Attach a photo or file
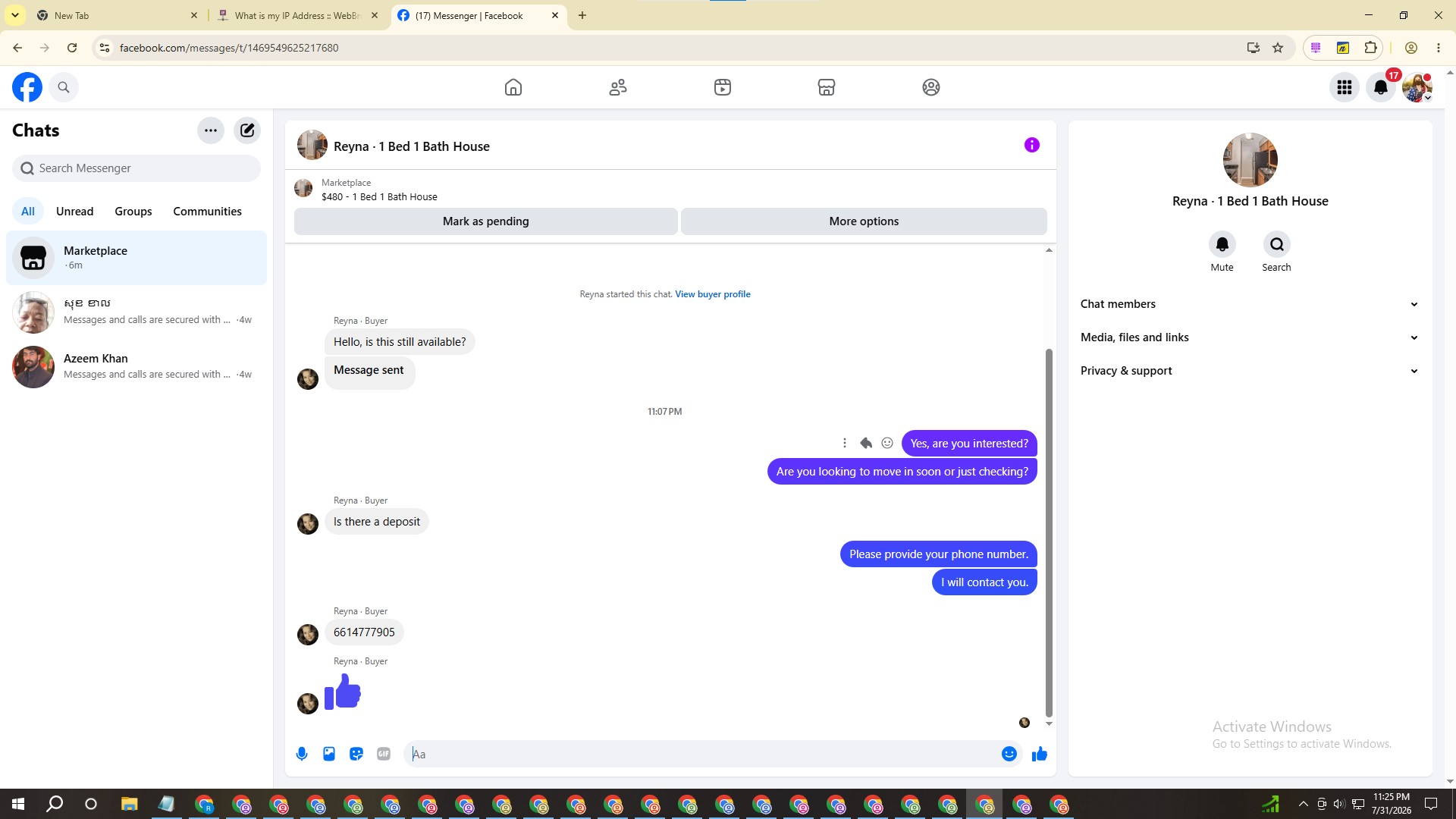 point(329,754)
